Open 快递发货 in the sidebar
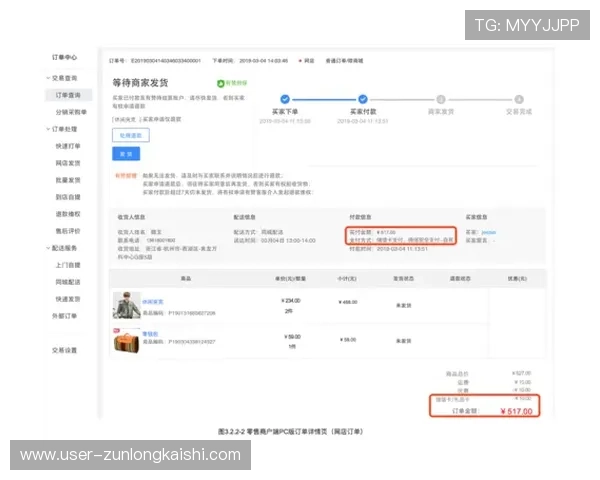Viewport: 600px width, 480px height. [x=68, y=299]
